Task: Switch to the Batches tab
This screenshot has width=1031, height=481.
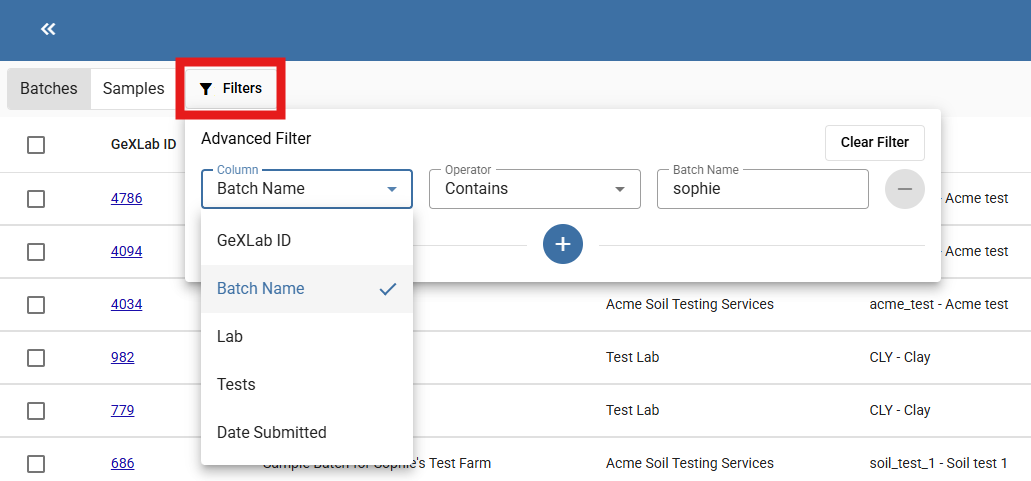Action: point(49,89)
